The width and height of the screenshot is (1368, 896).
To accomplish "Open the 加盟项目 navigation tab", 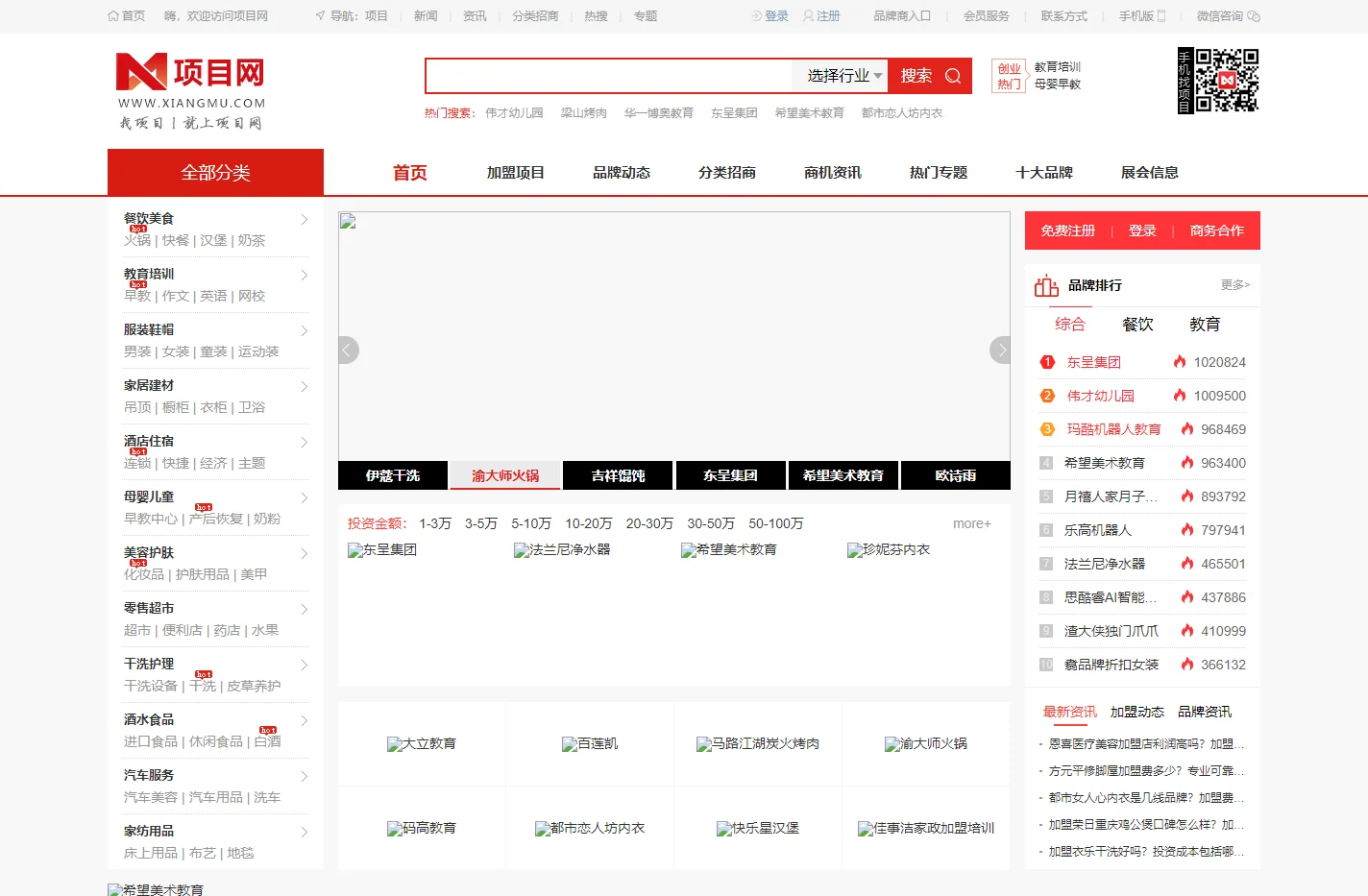I will (x=516, y=173).
